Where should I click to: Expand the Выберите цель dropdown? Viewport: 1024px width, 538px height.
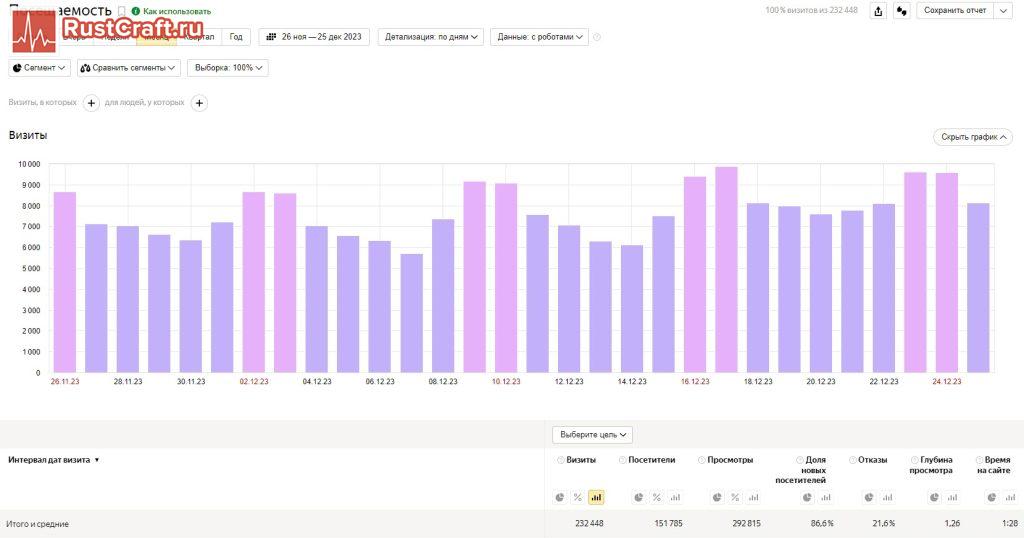click(592, 435)
